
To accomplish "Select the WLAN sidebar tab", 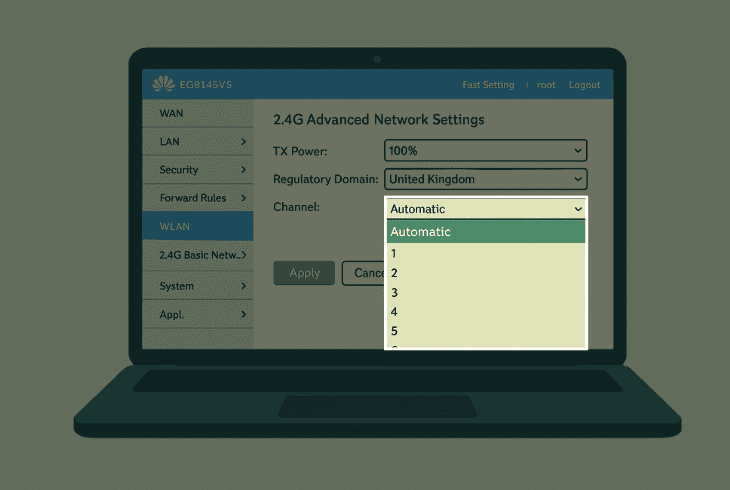I will pyautogui.click(x=197, y=227).
